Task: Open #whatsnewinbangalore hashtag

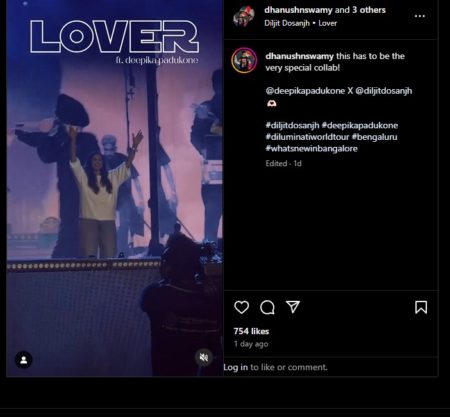Action: 312,148
